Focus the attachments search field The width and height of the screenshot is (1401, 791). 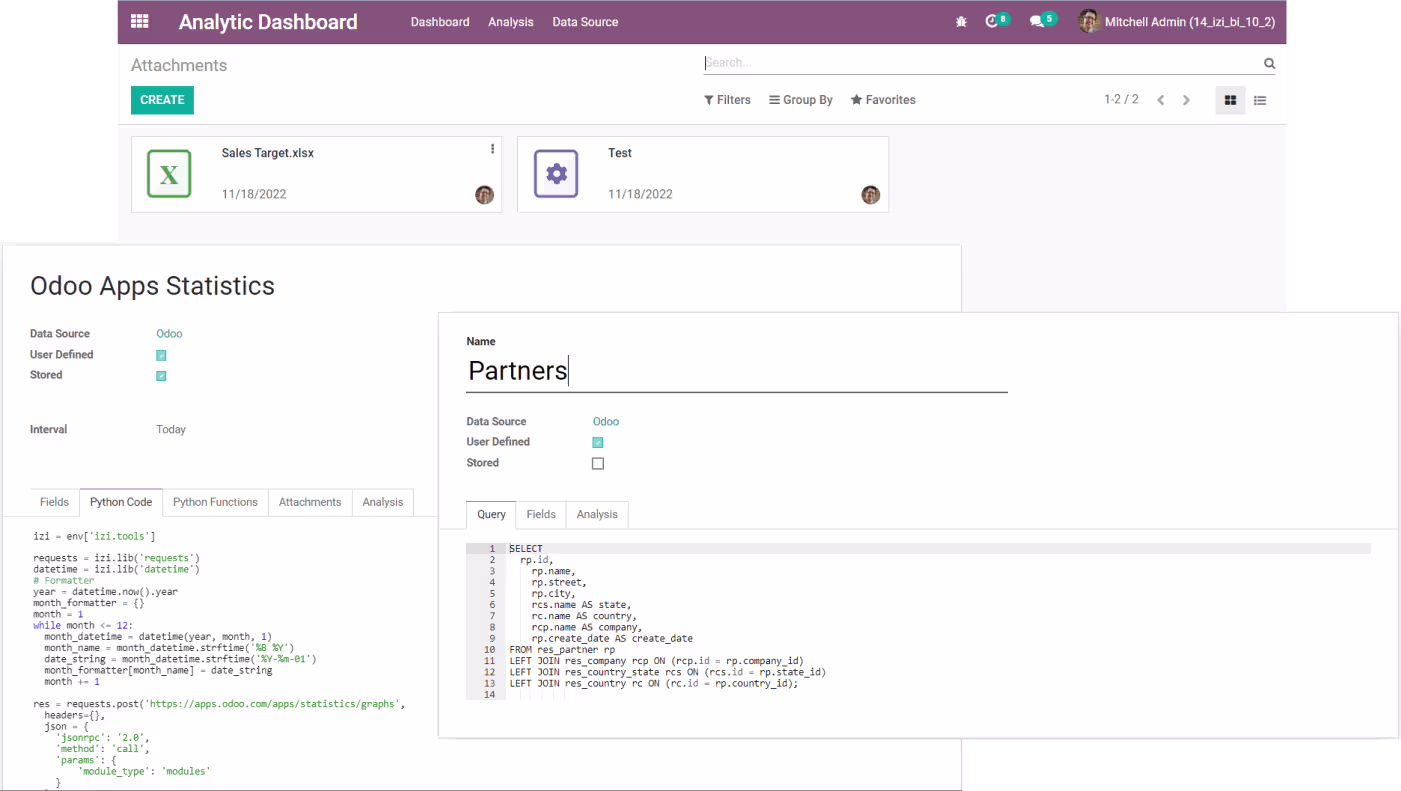click(x=982, y=63)
